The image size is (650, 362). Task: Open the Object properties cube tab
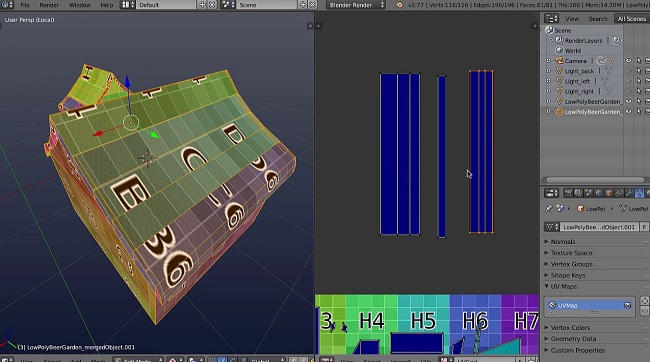(x=609, y=193)
